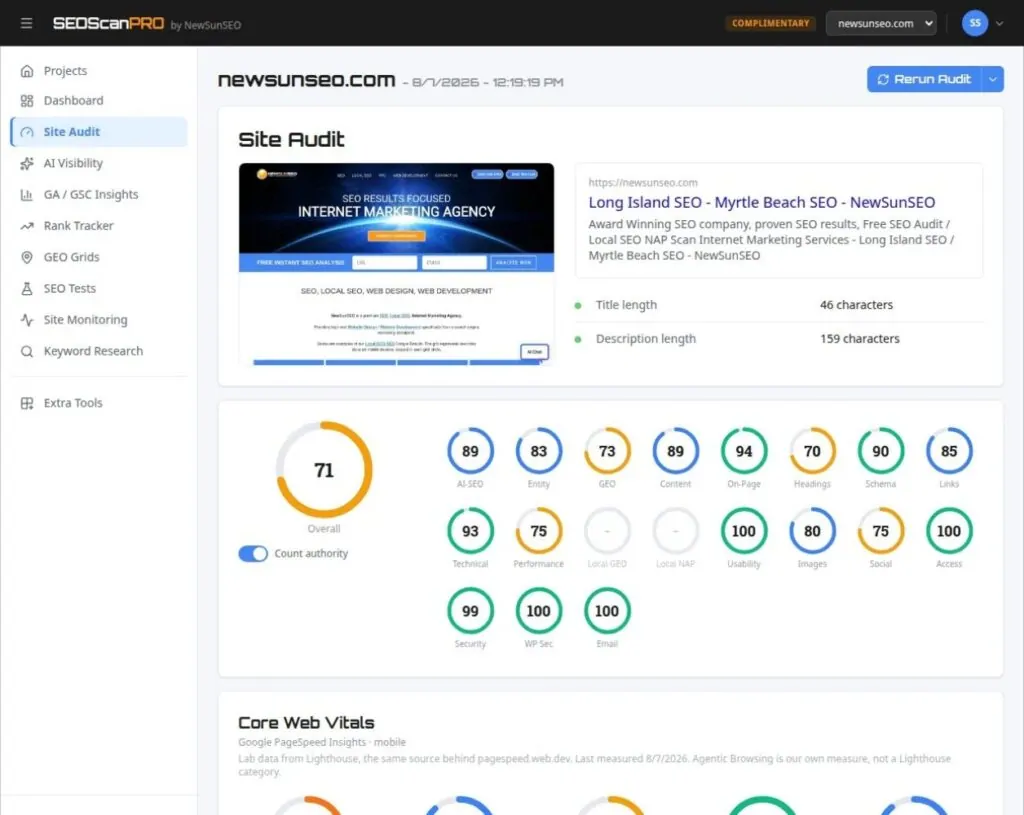Click the refresh icon in Rerun Audit
Image resolution: width=1024 pixels, height=815 pixels.
(883, 79)
